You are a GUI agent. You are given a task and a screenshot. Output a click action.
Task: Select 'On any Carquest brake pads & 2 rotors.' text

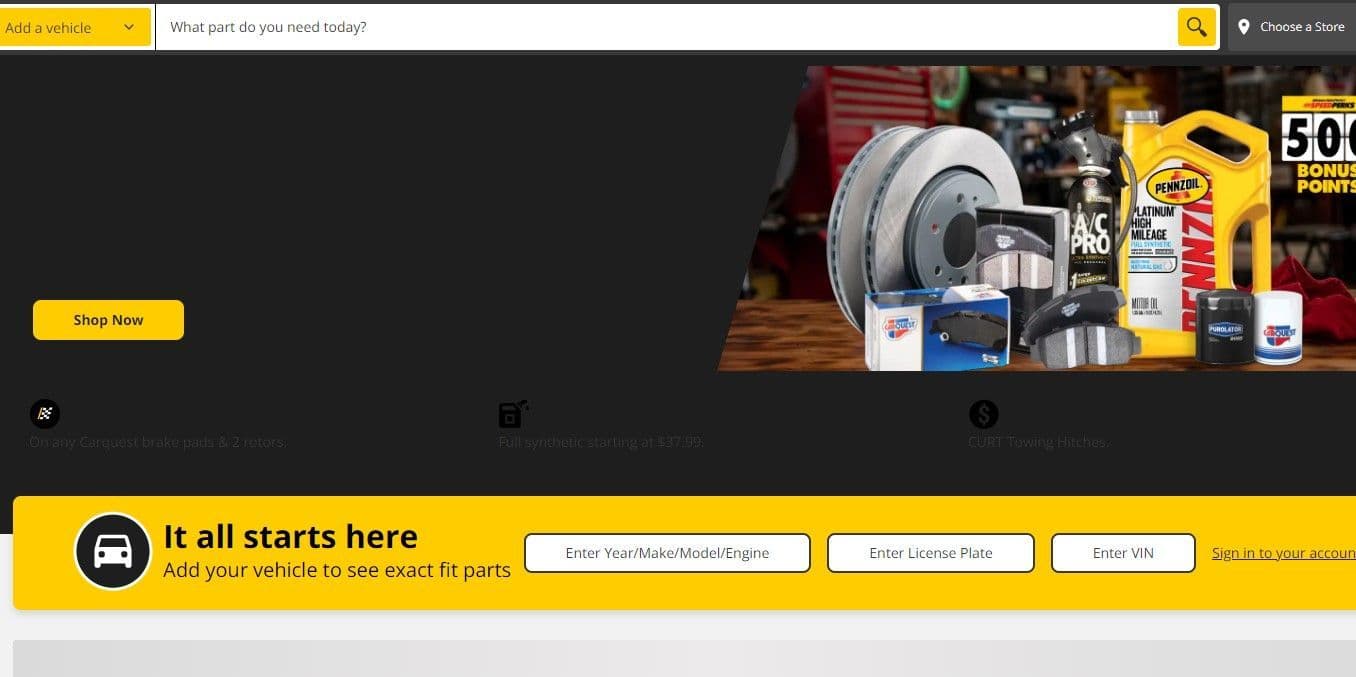(157, 442)
